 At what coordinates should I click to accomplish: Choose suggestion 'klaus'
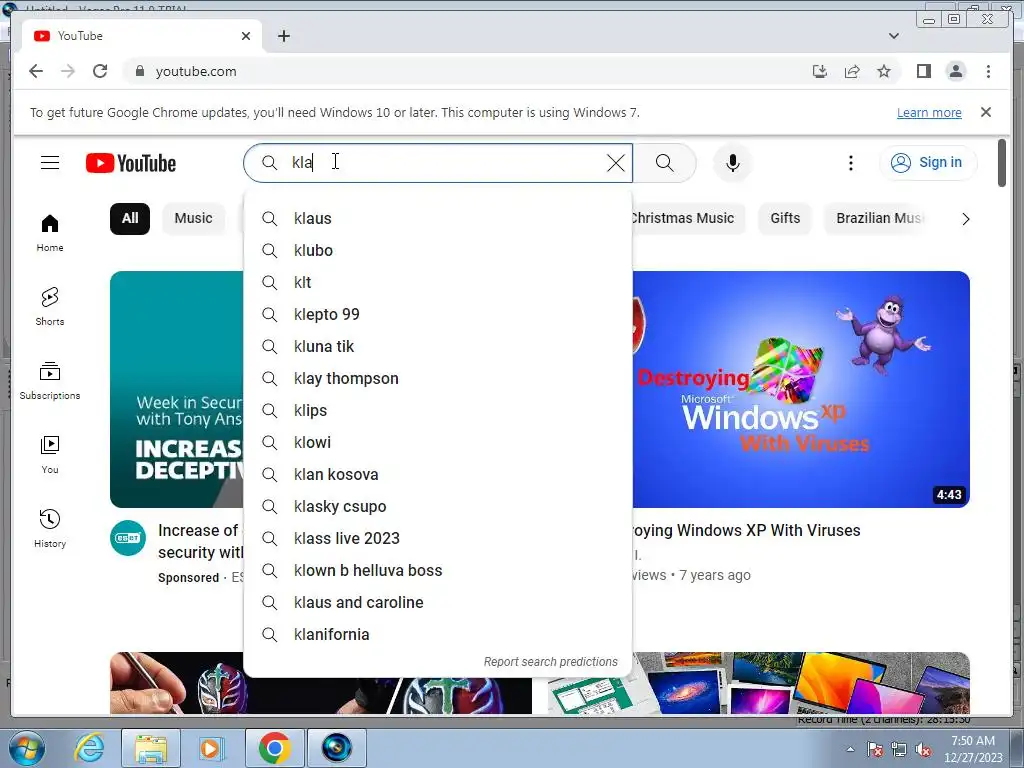[438, 218]
